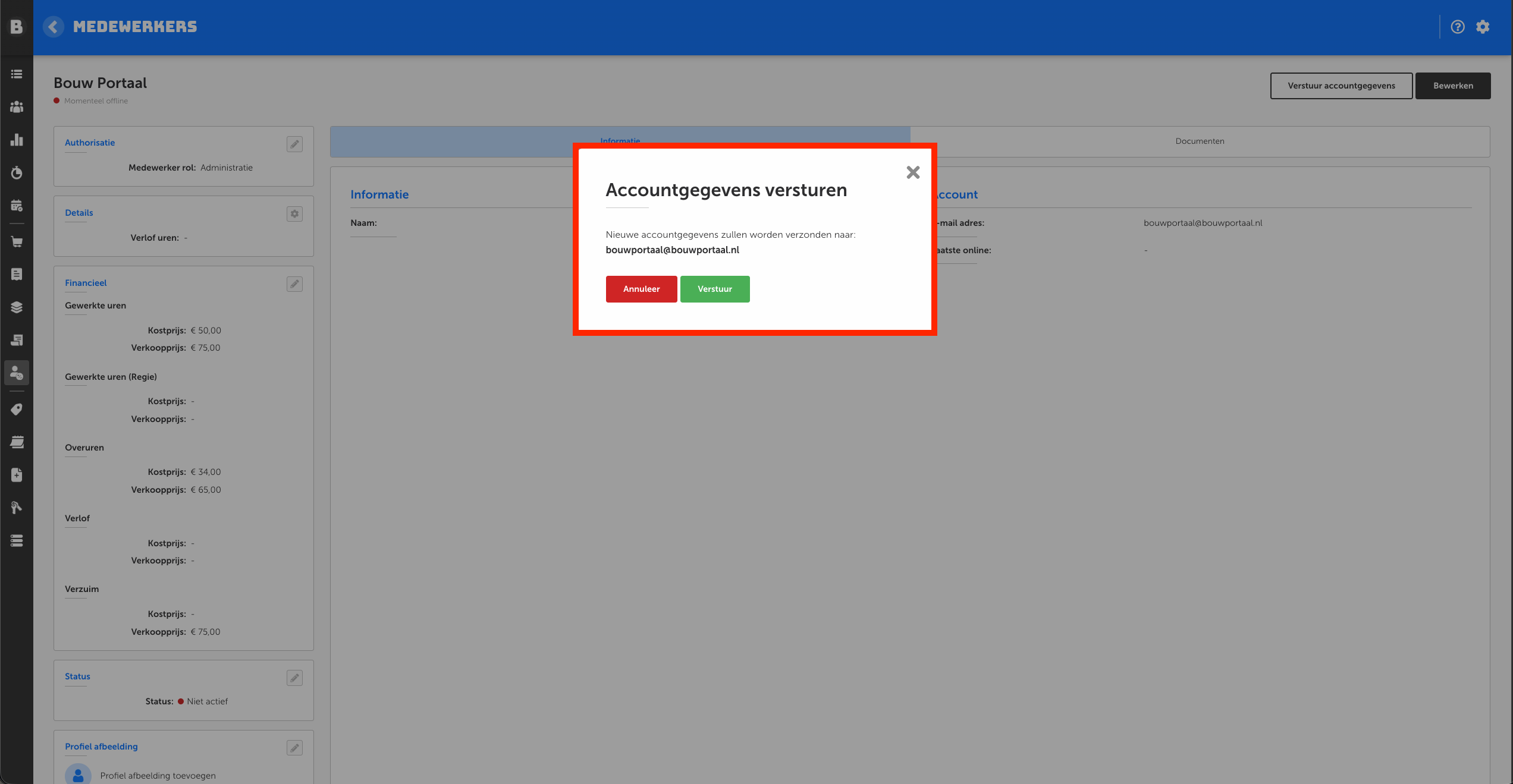The width and height of the screenshot is (1513, 784).
Task: Click the Overuren Verkoopprijs € 65,00 value
Action: pyautogui.click(x=206, y=490)
